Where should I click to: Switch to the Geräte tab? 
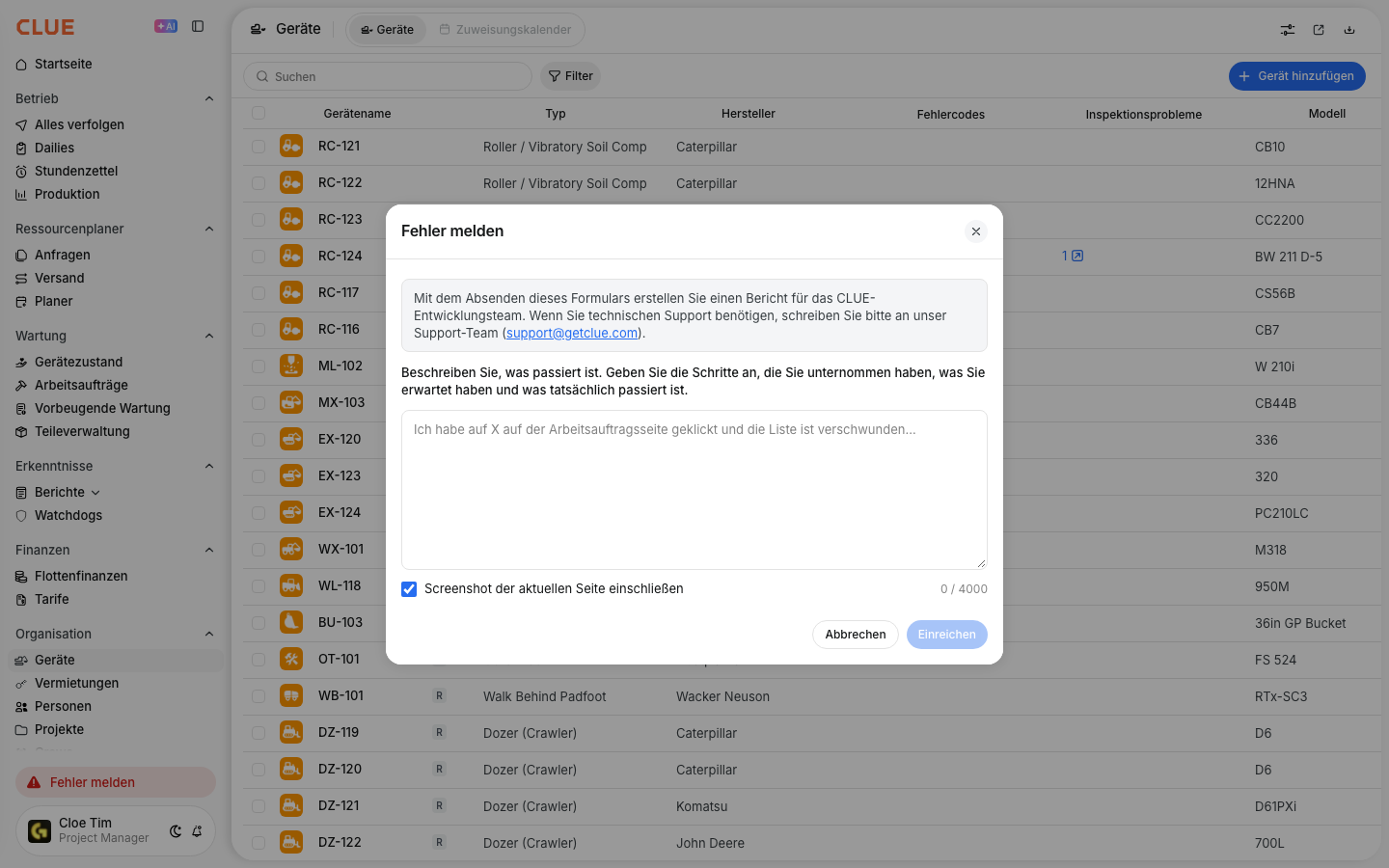click(x=388, y=30)
